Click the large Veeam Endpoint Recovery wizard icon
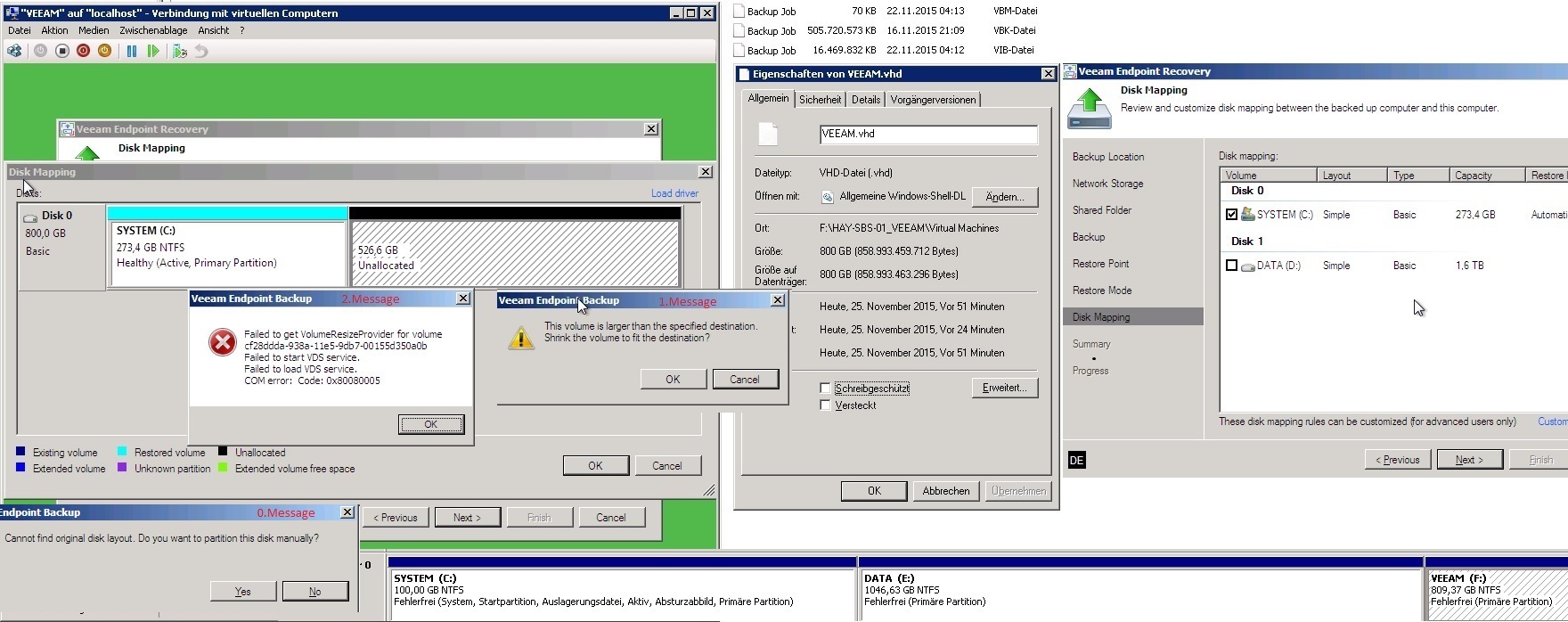 coord(1090,108)
